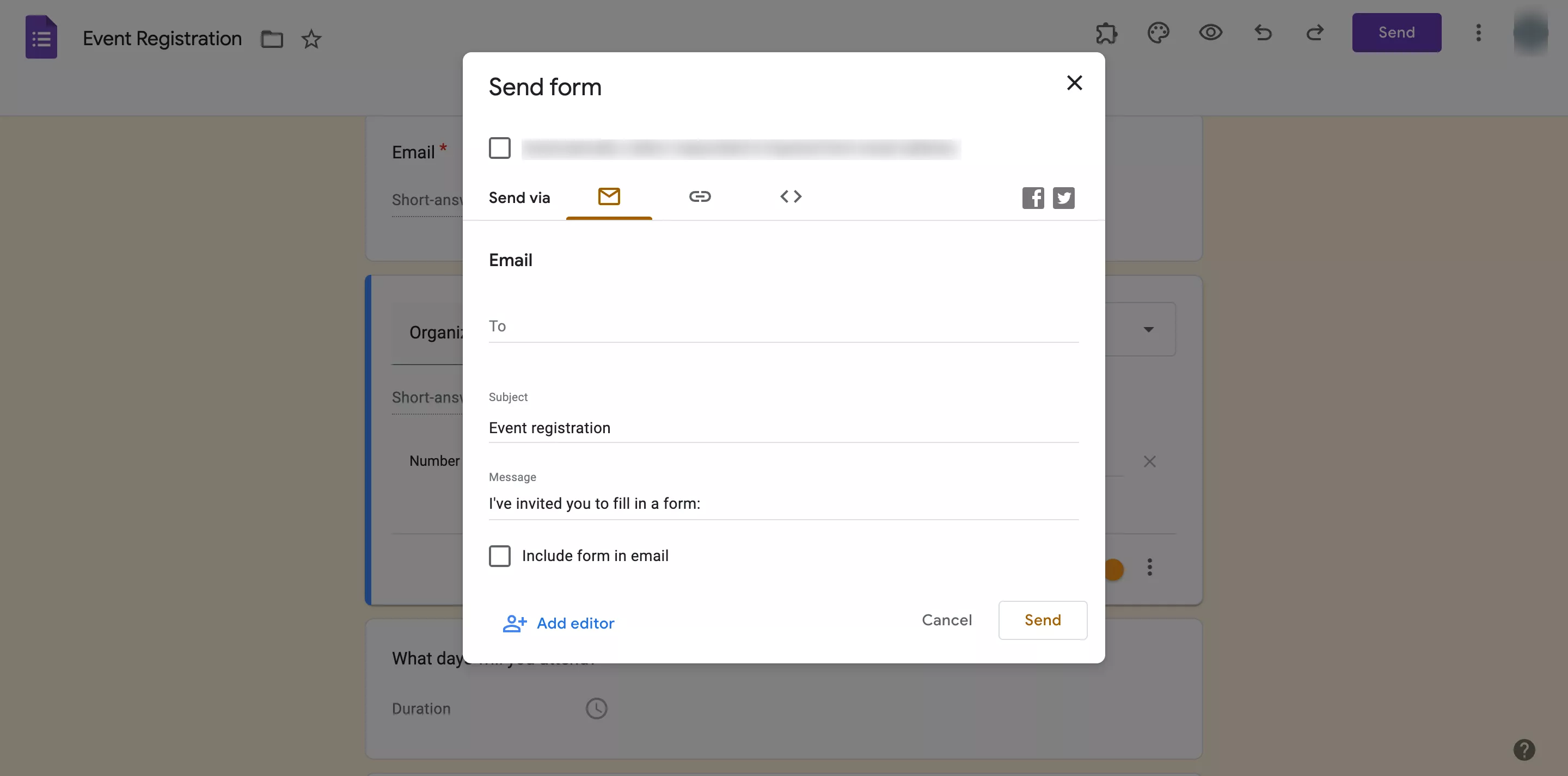Star the Event Registration form
1568x776 pixels.
coord(310,39)
